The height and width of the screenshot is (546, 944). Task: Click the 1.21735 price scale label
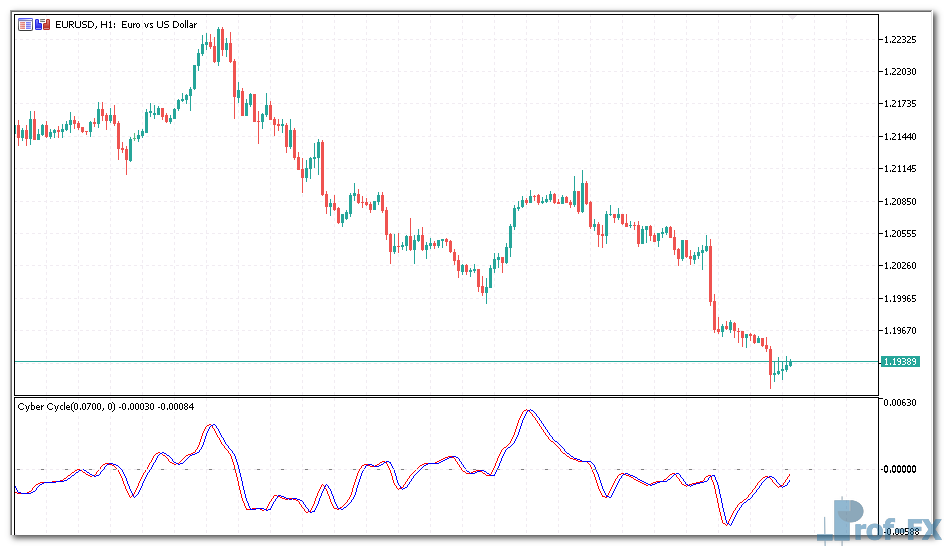click(902, 104)
